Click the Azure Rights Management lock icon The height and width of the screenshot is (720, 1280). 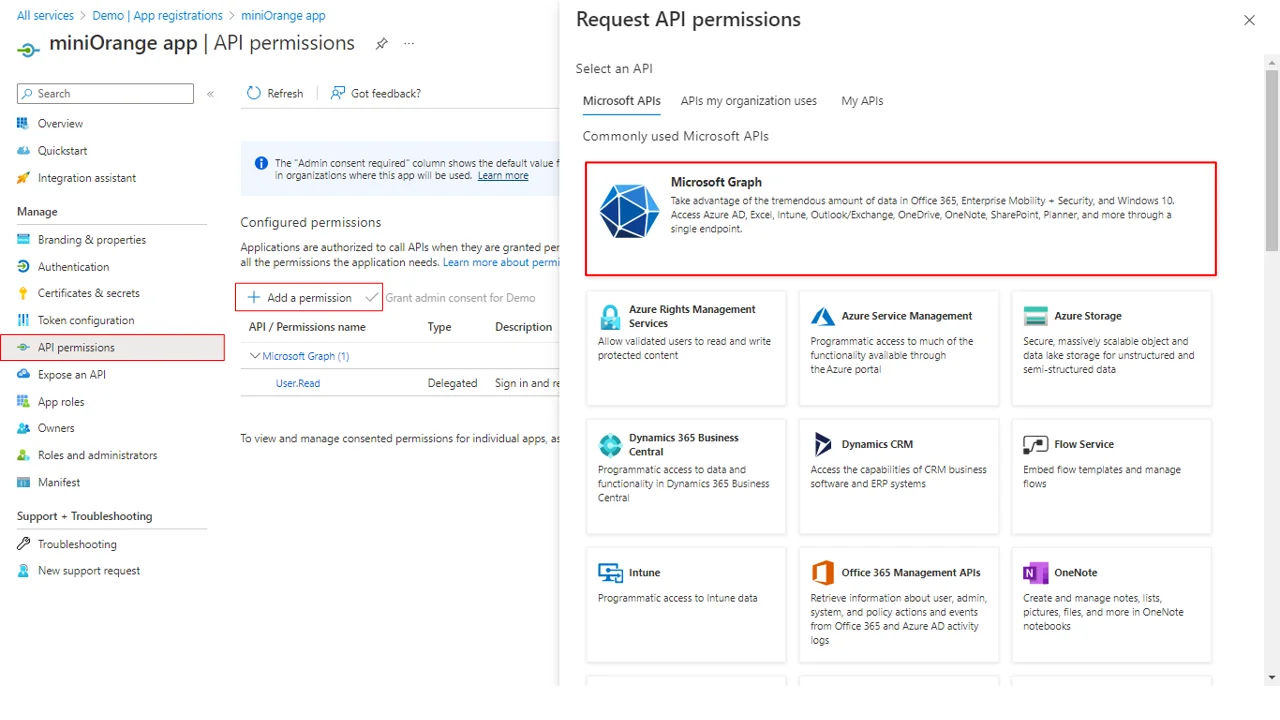[x=610, y=317]
